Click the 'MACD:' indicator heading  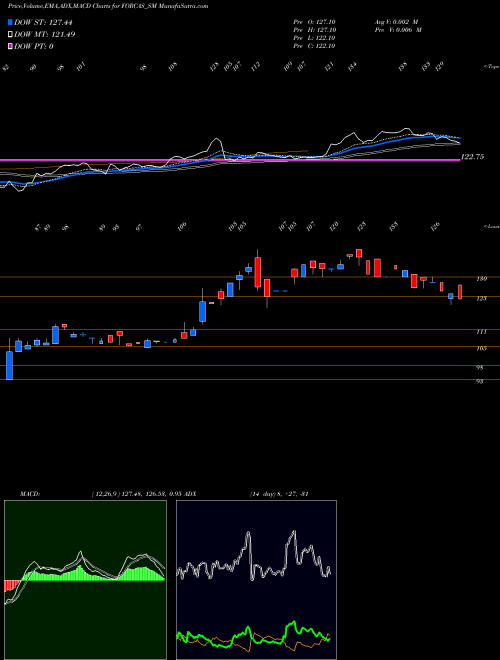(30, 494)
